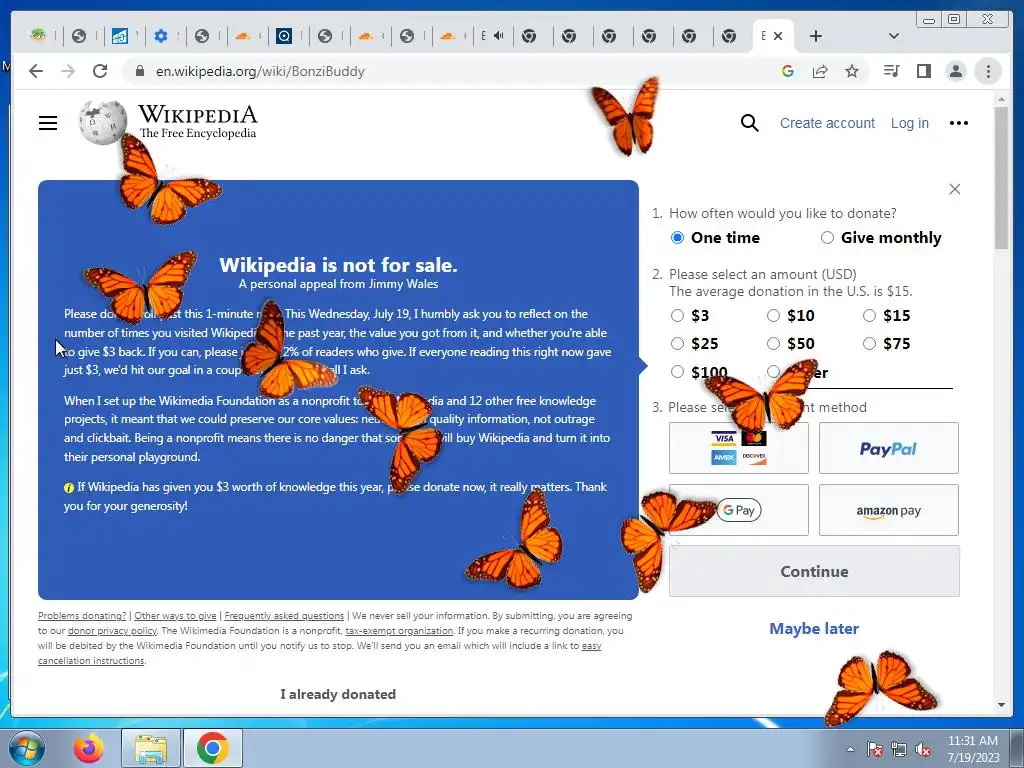Click the Chrome taskbar icon
1024x768 pixels.
pyautogui.click(x=212, y=748)
